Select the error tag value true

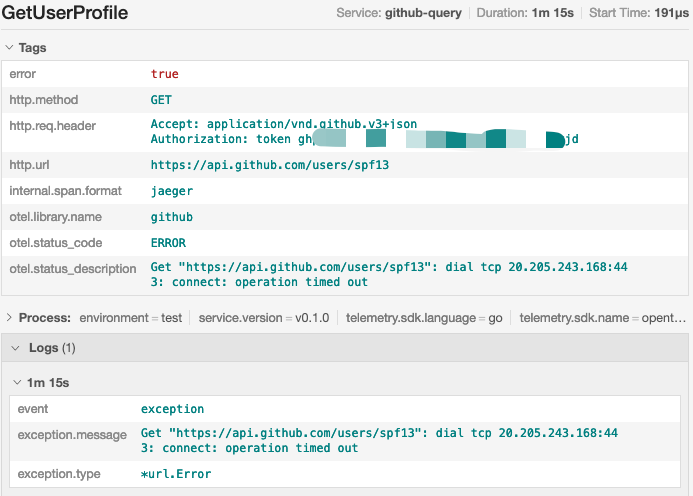pos(164,74)
